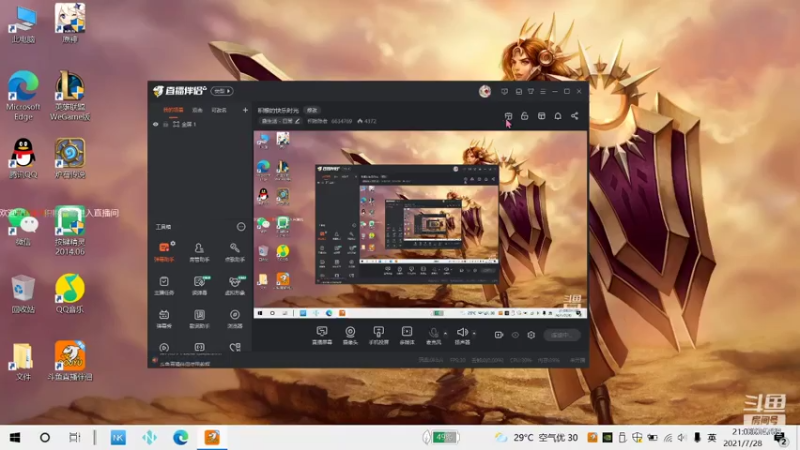Open the 弹幕助手 tool in the toolbox

tap(164, 252)
